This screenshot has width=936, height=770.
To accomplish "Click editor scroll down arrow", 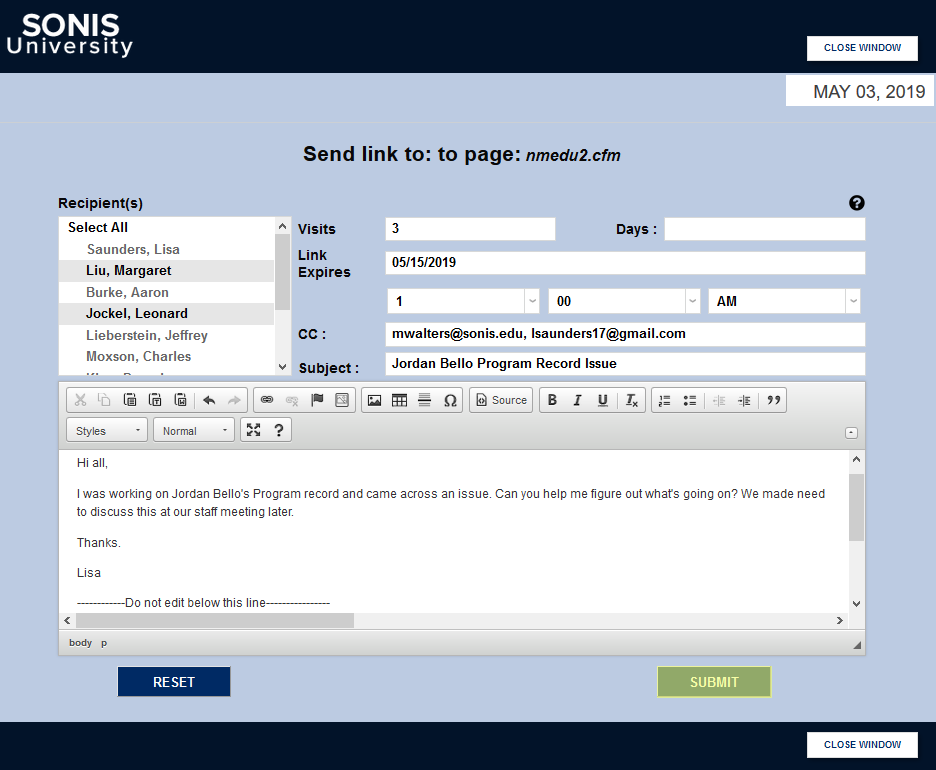I will 856,603.
